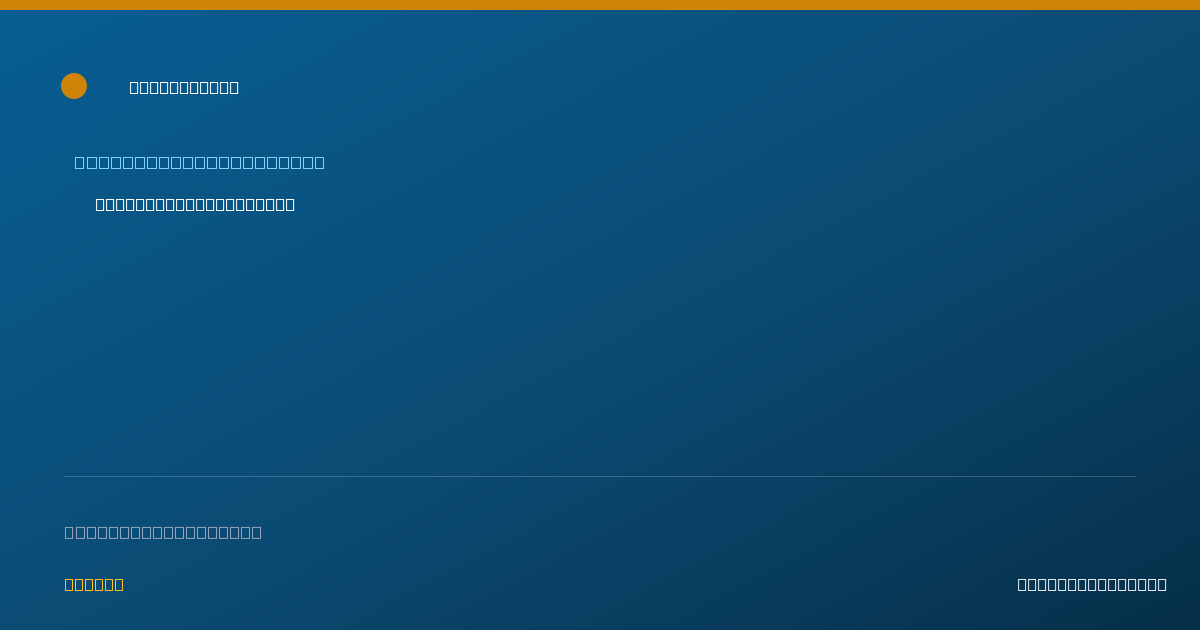This screenshot has height=630, width=1200.
Task: Open the yellow text link in footer
Action: pos(94,584)
